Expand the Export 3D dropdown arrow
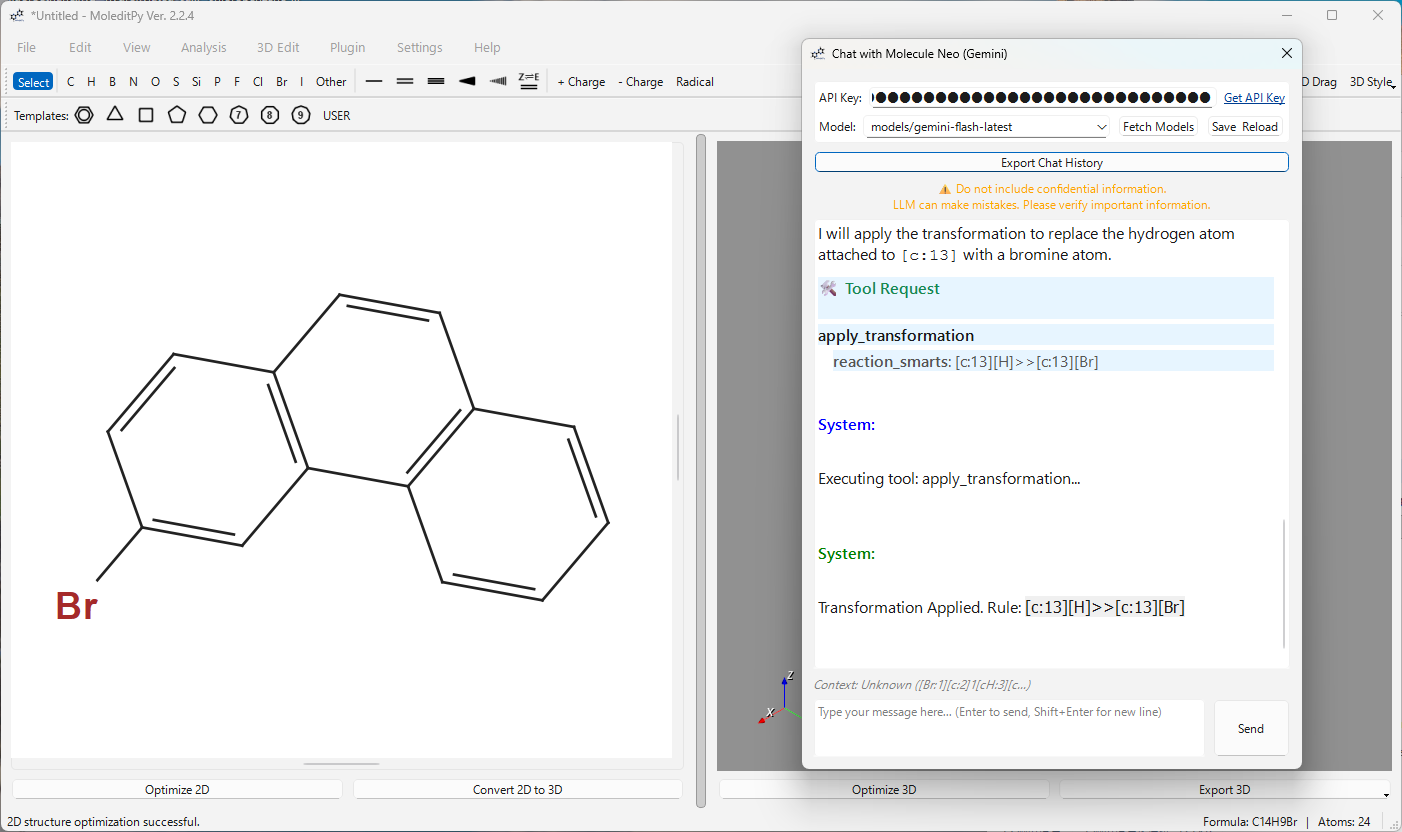The image size is (1402, 832). click(x=1386, y=793)
